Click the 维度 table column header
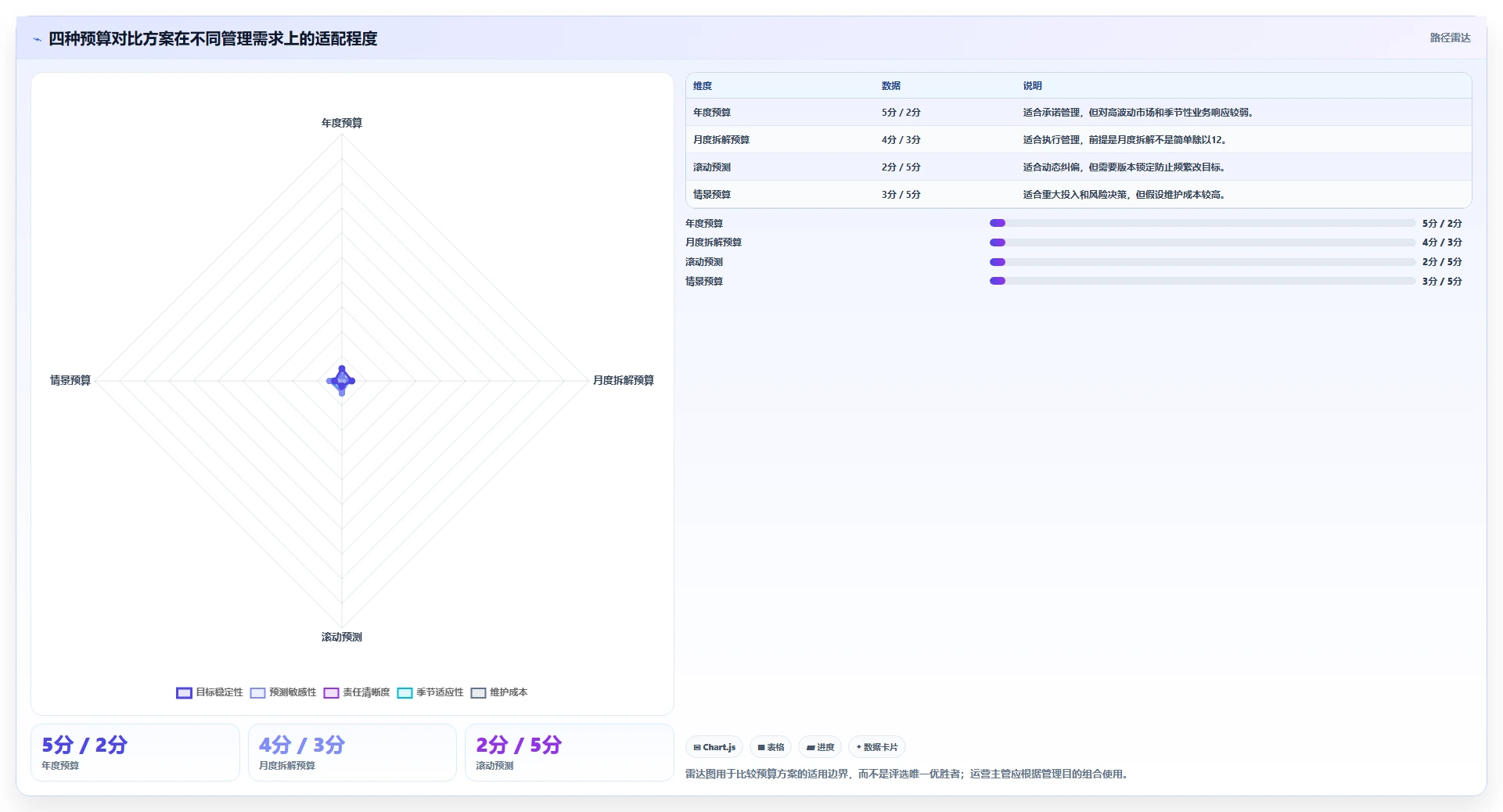 [x=703, y=86]
